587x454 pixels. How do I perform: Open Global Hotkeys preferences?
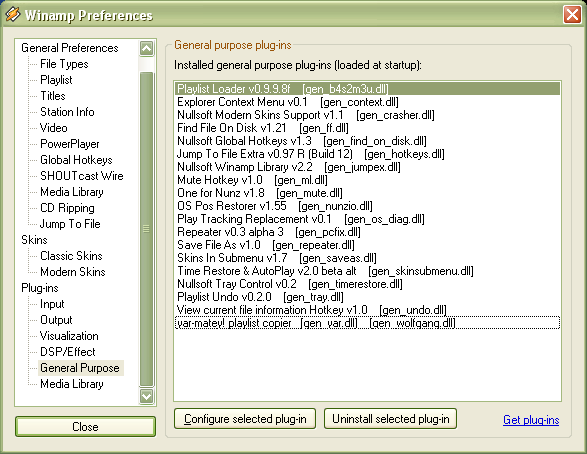(76, 160)
